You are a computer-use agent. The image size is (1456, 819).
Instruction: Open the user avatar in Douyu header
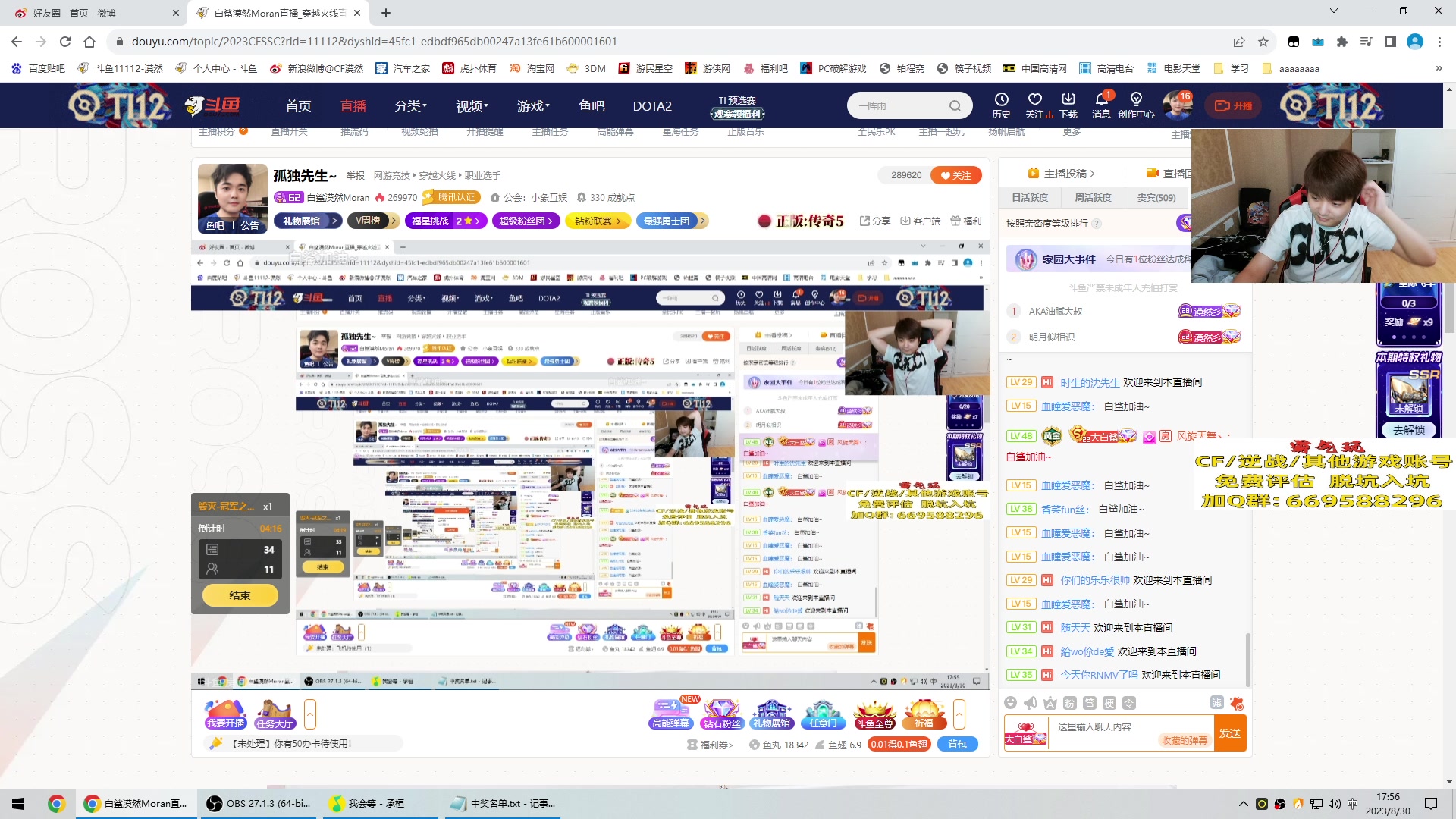[x=1177, y=105]
